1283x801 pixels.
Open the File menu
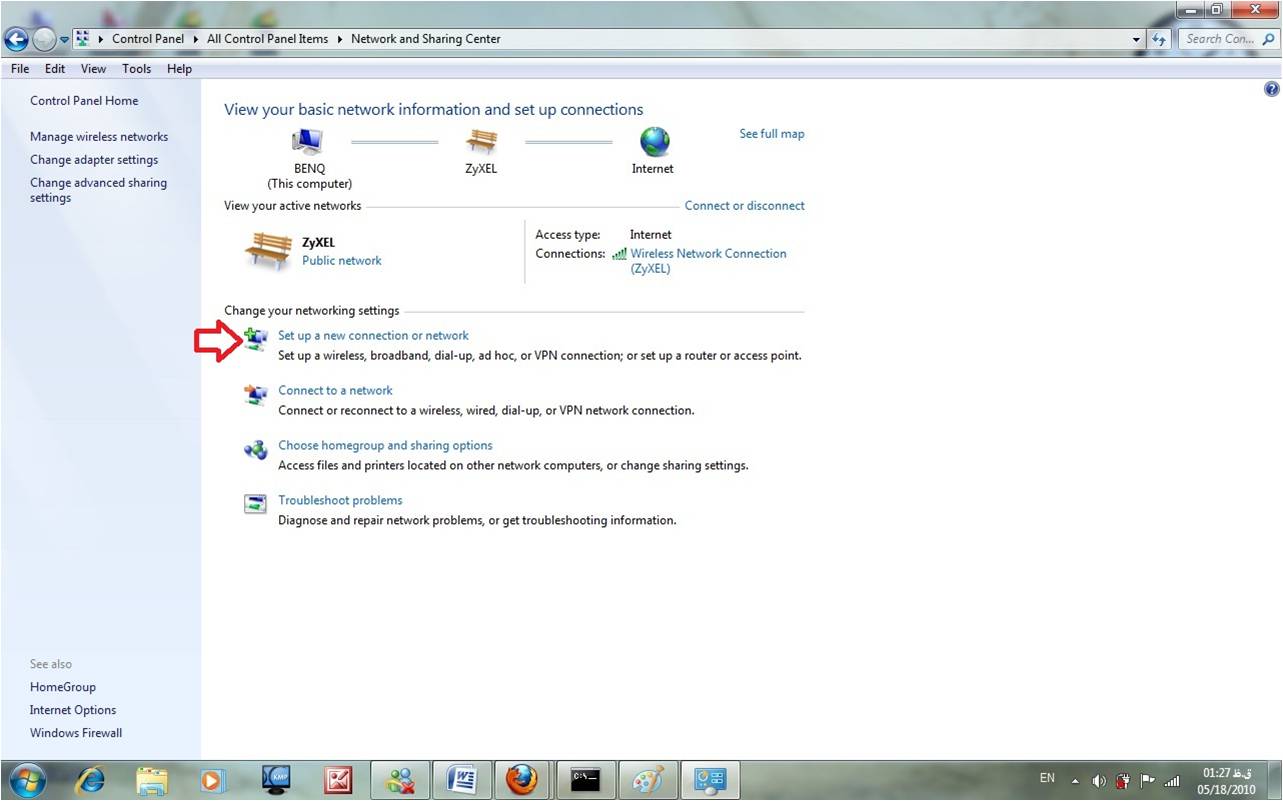[20, 69]
